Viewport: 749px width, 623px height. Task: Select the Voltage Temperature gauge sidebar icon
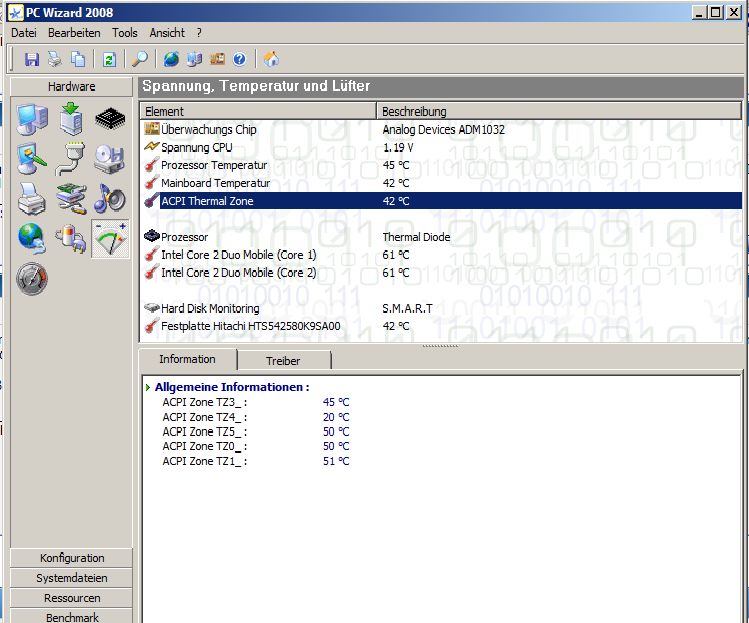click(x=110, y=238)
